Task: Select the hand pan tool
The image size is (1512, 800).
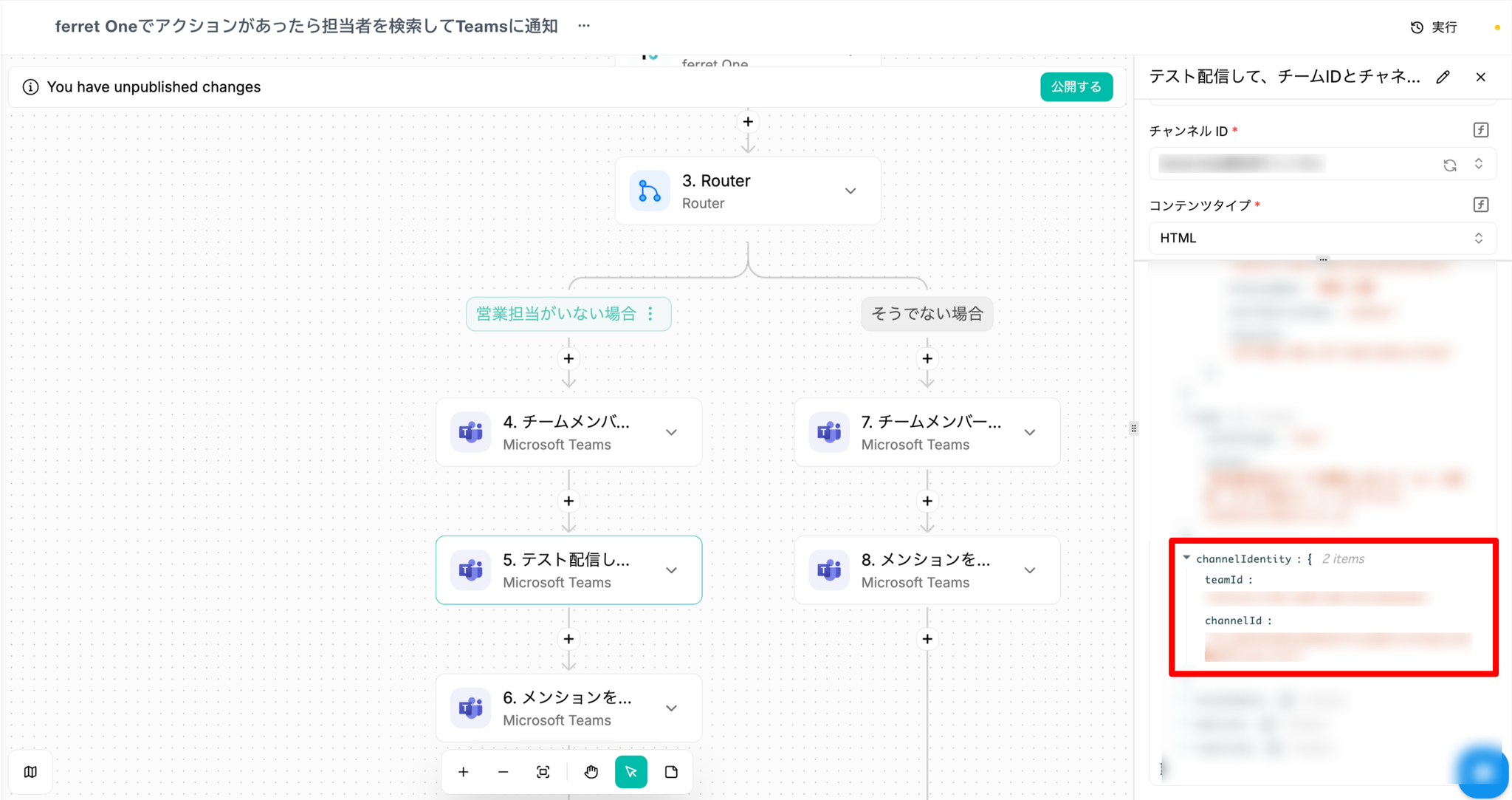Action: point(591,772)
